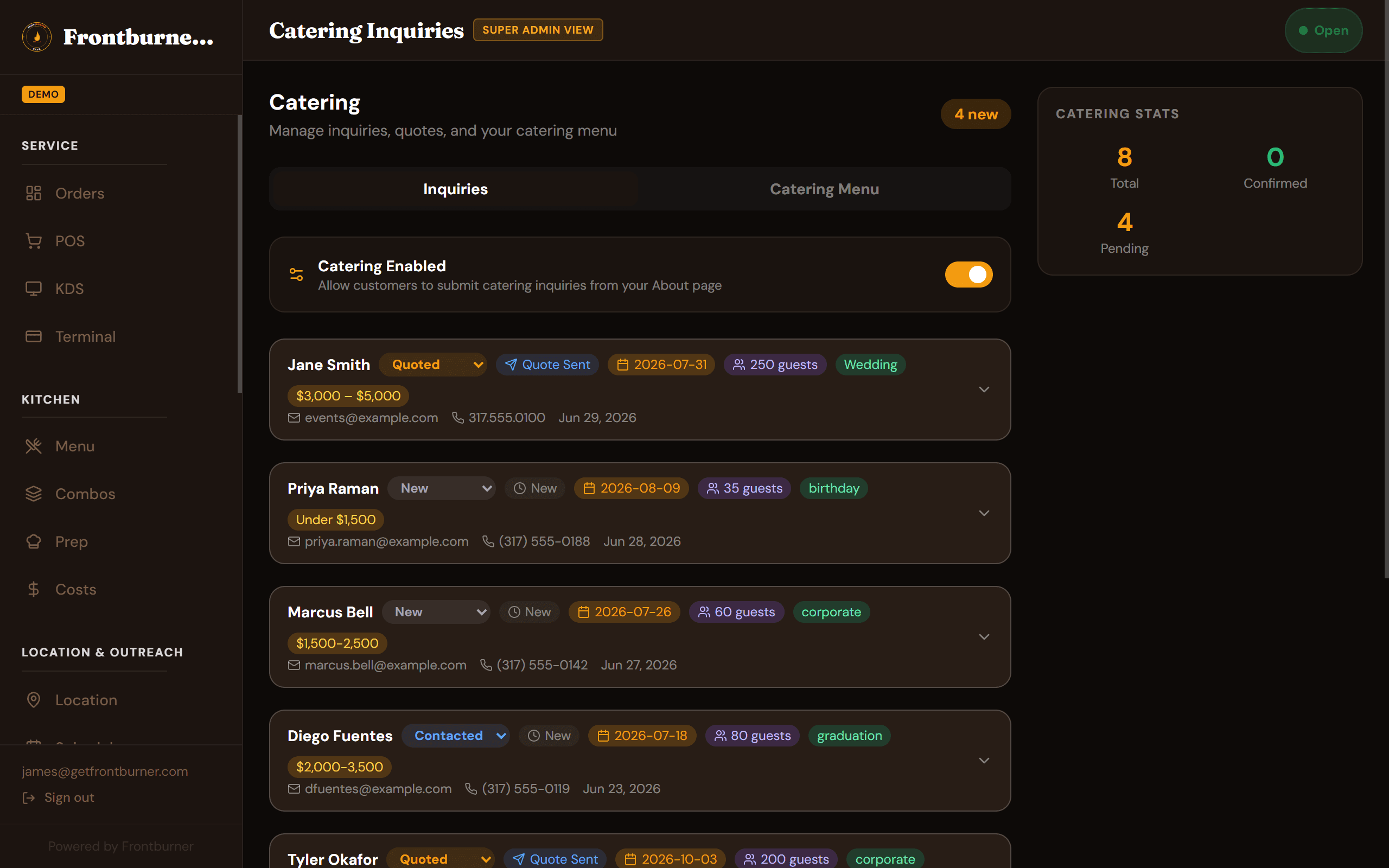Toggle the Catering Enabled switch
Viewport: 1389px width, 868px height.
(969, 275)
